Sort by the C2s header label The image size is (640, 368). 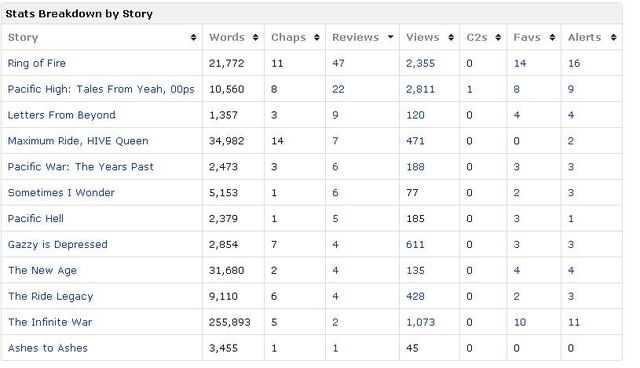477,38
